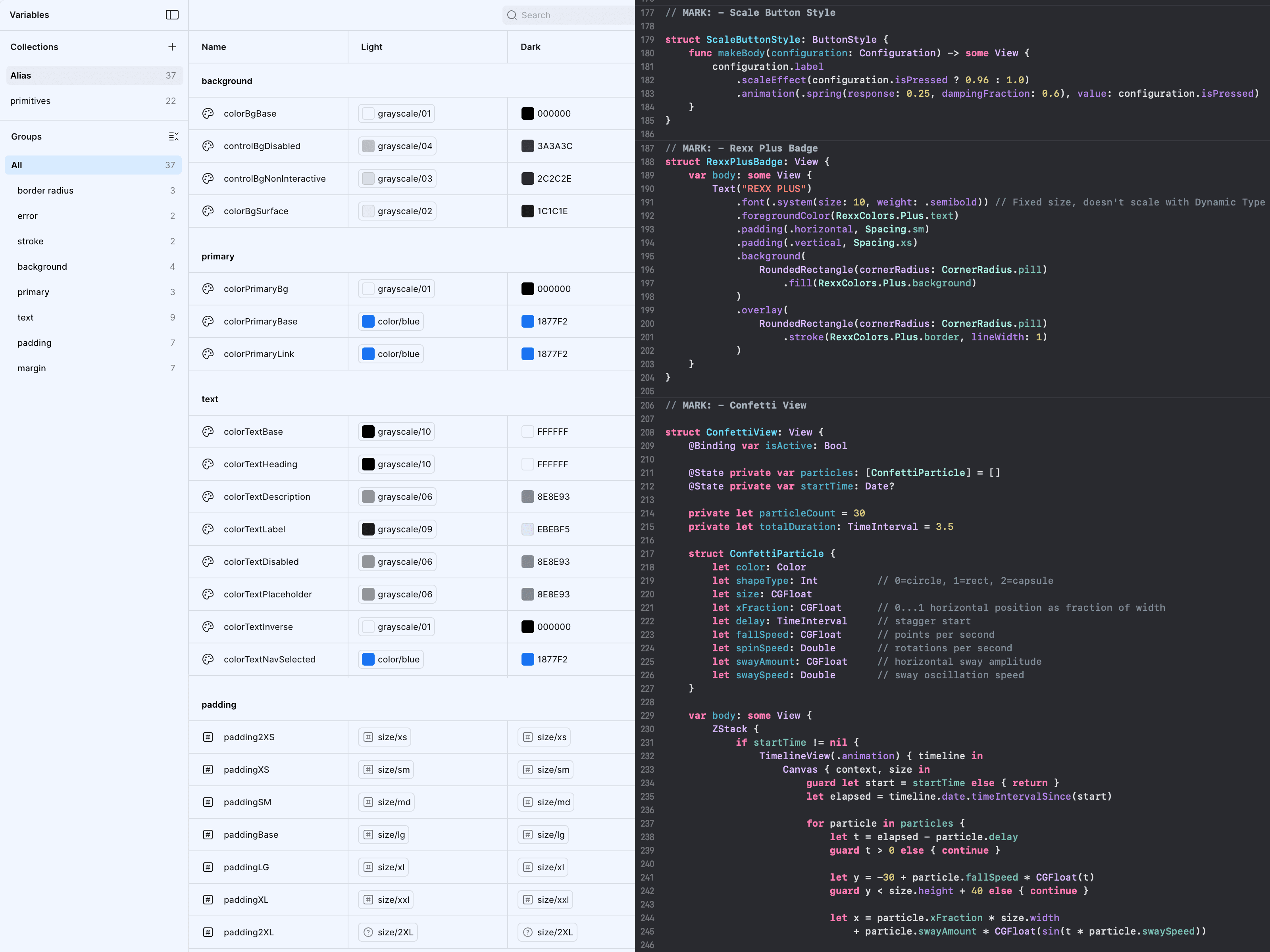This screenshot has width=1270, height=952.
Task: Open the border radius group
Action: [46, 190]
